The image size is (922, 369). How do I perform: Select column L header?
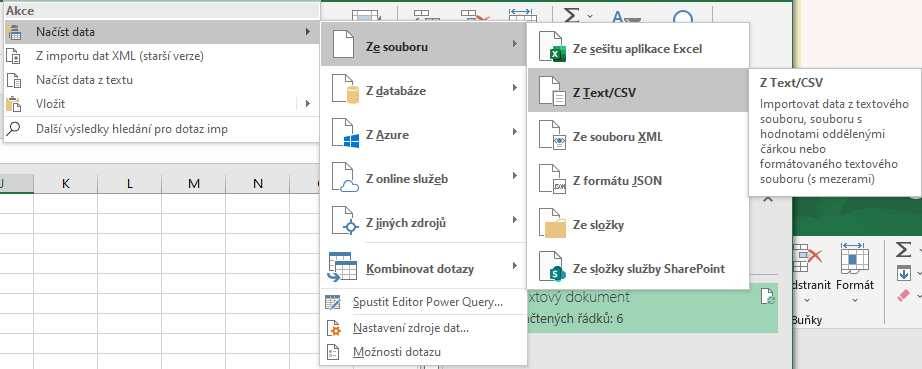129,183
